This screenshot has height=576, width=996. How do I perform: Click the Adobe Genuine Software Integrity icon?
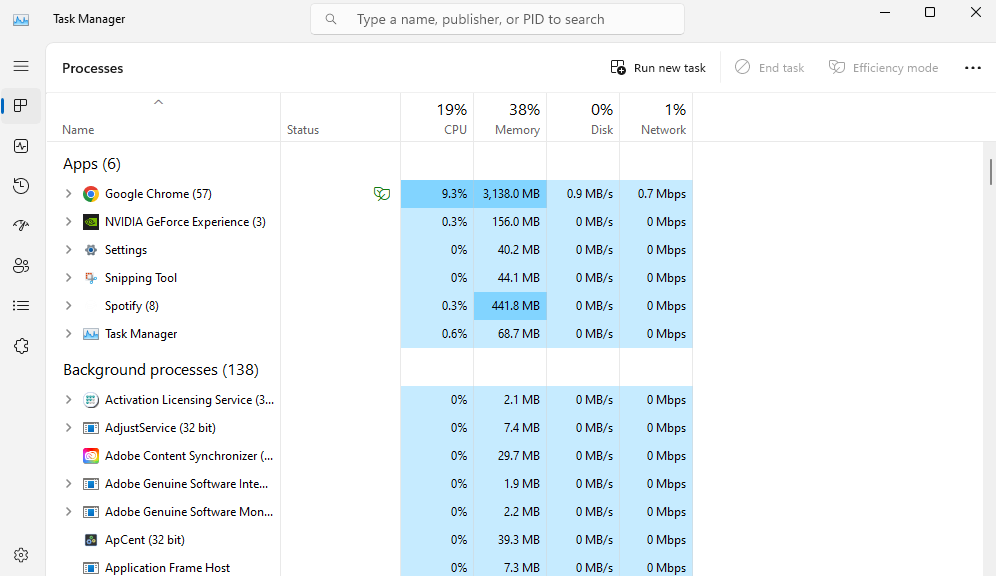pyautogui.click(x=91, y=484)
